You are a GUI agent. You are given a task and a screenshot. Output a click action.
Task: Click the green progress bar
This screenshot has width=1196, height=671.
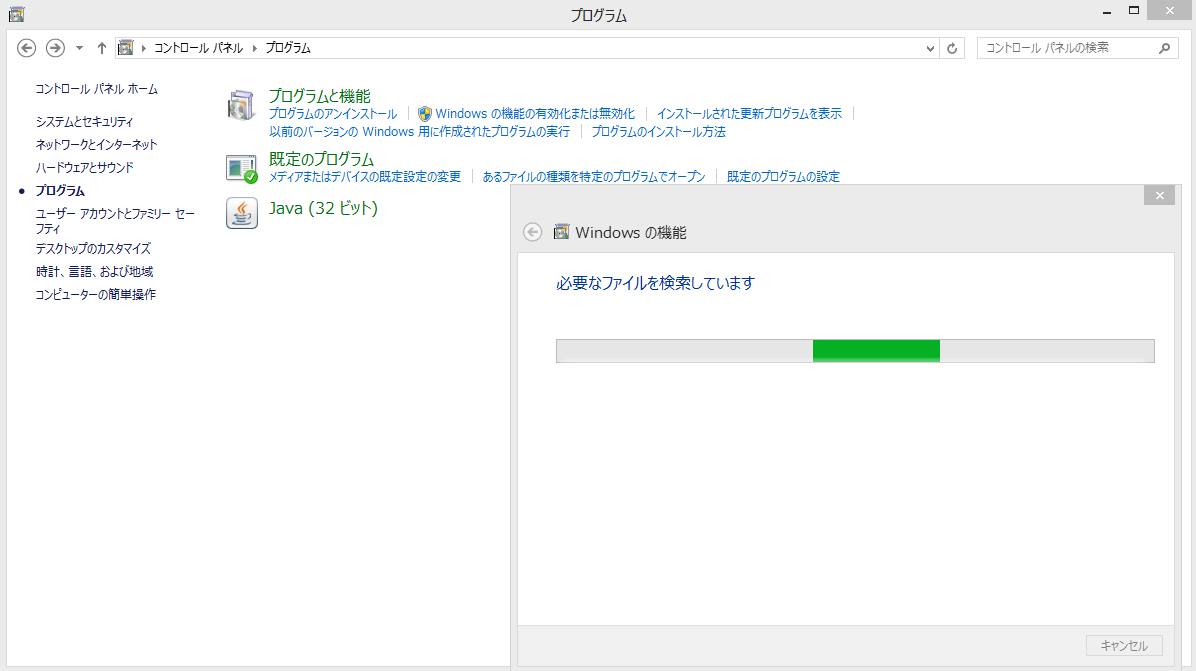(855, 351)
